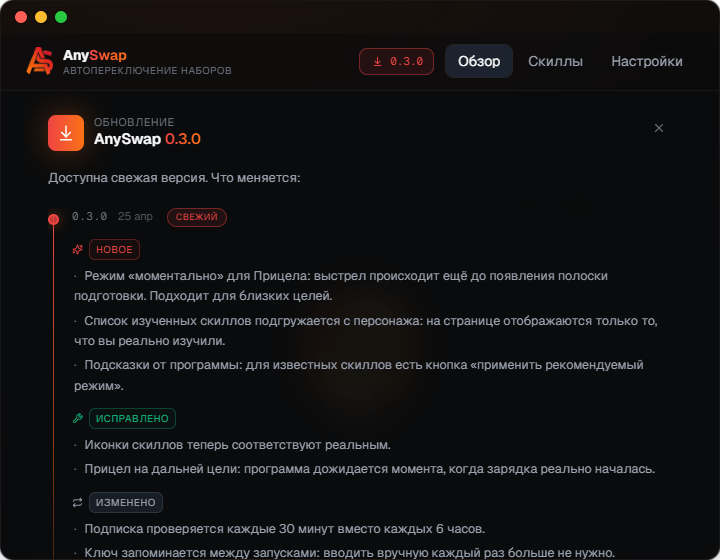Open the Скиллы tab

click(x=555, y=61)
